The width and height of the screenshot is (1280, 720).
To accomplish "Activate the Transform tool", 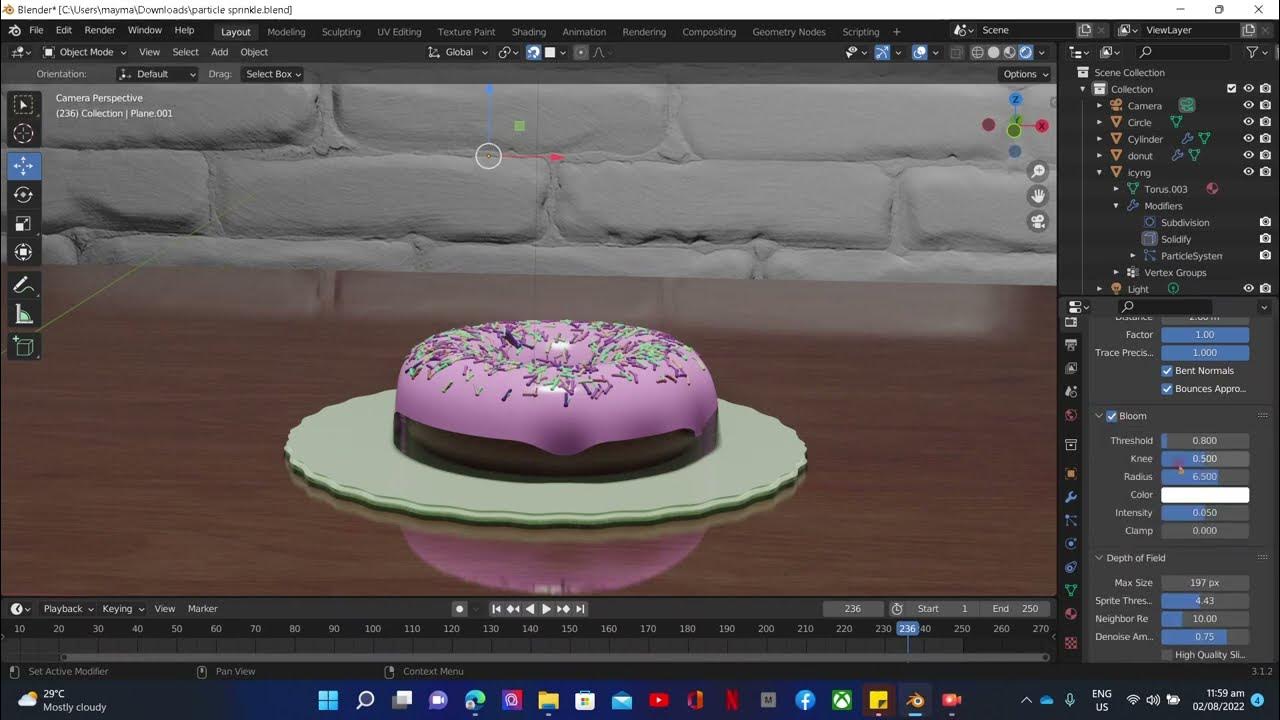I will tap(23, 252).
